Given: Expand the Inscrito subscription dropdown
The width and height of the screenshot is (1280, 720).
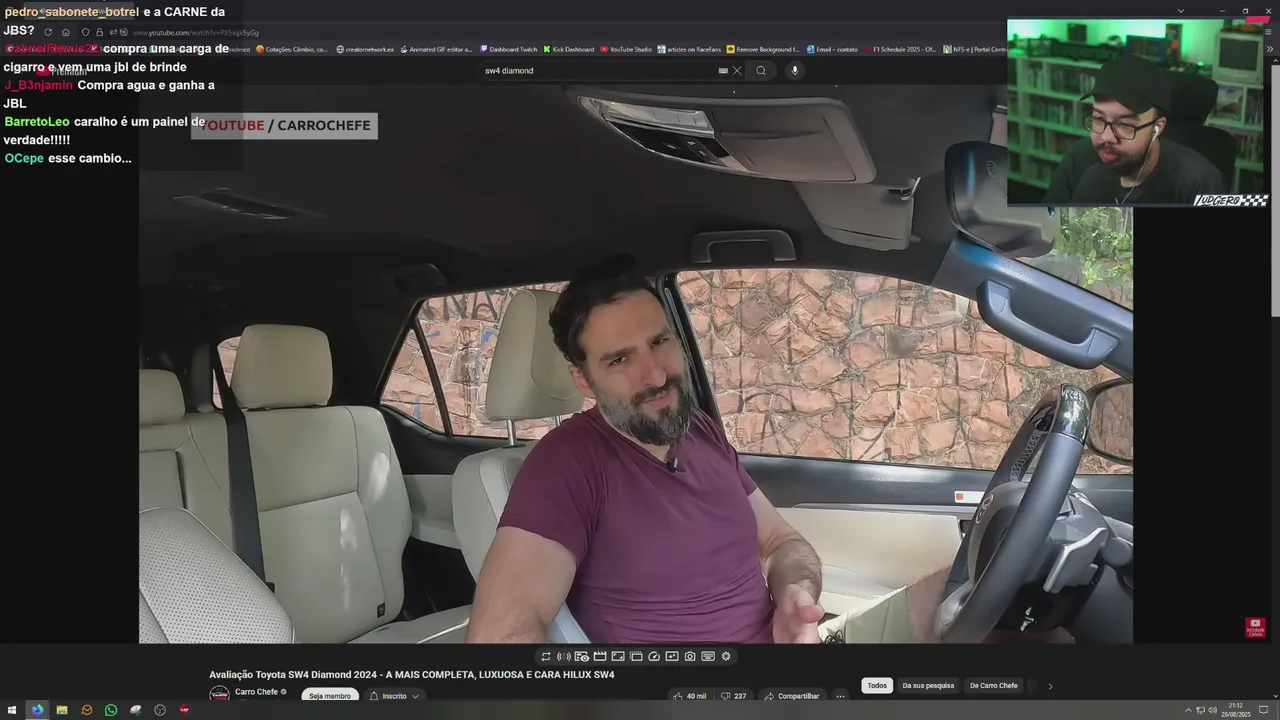Looking at the screenshot, I should coord(393,696).
